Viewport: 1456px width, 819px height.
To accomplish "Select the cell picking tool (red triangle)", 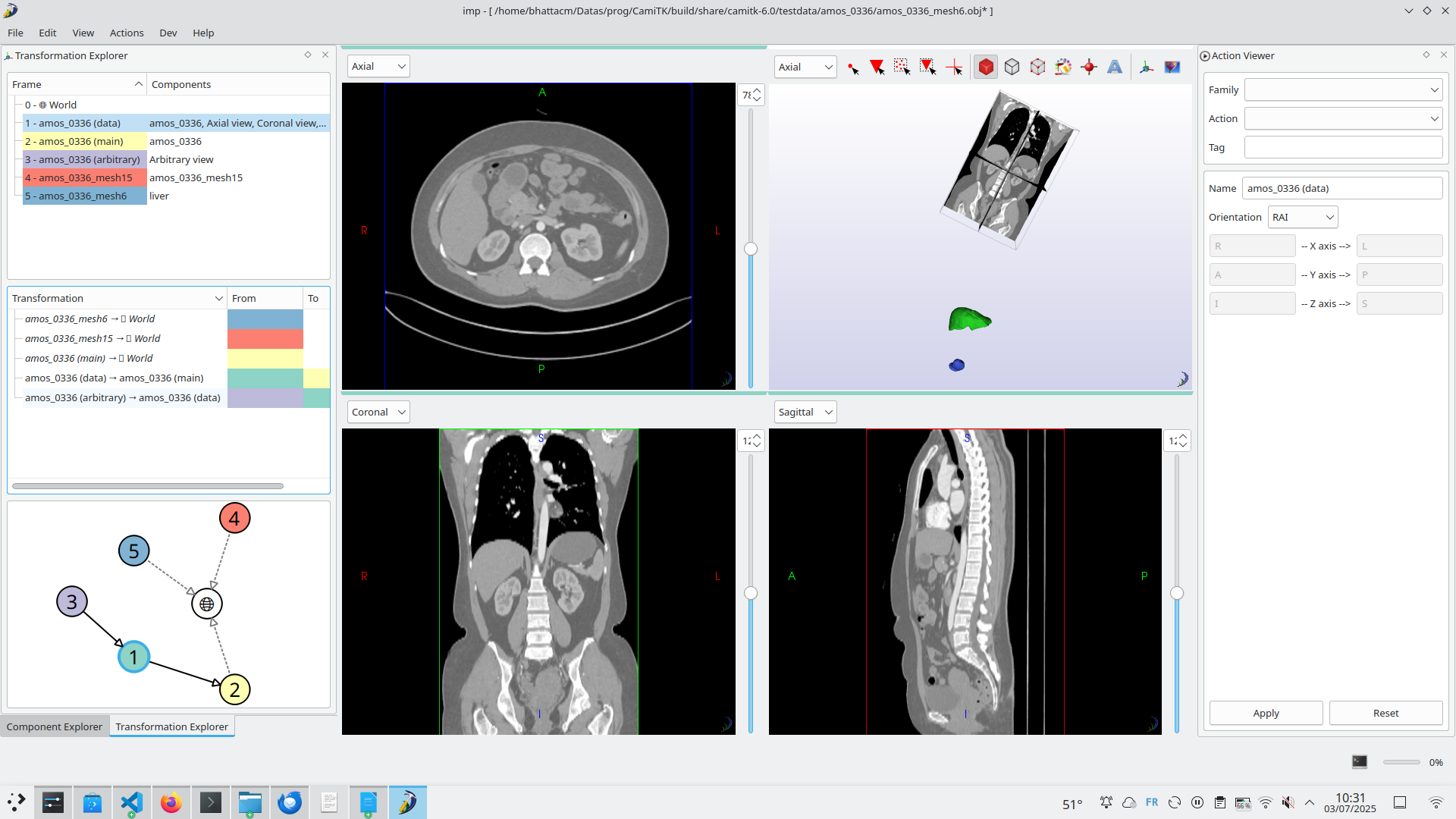I will pyautogui.click(x=877, y=67).
